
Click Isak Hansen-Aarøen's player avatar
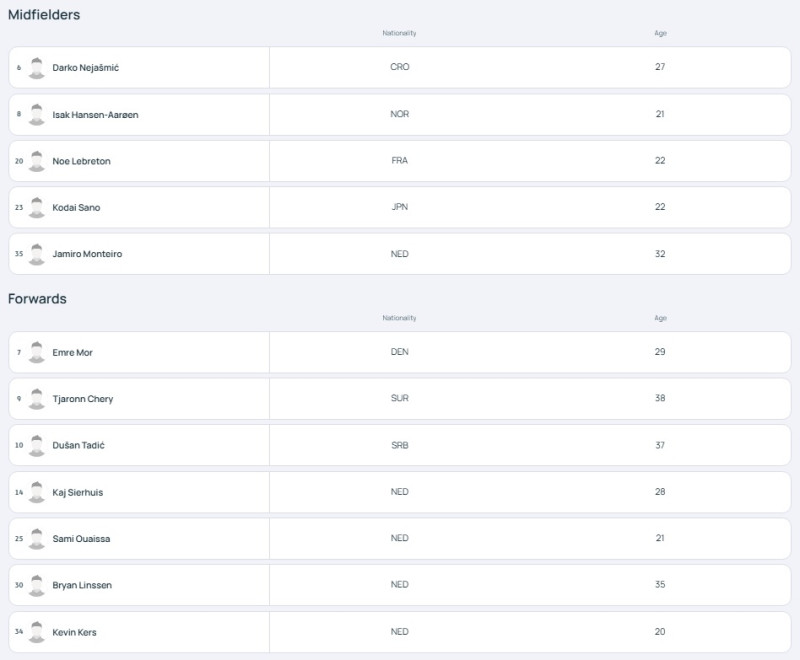(x=36, y=115)
